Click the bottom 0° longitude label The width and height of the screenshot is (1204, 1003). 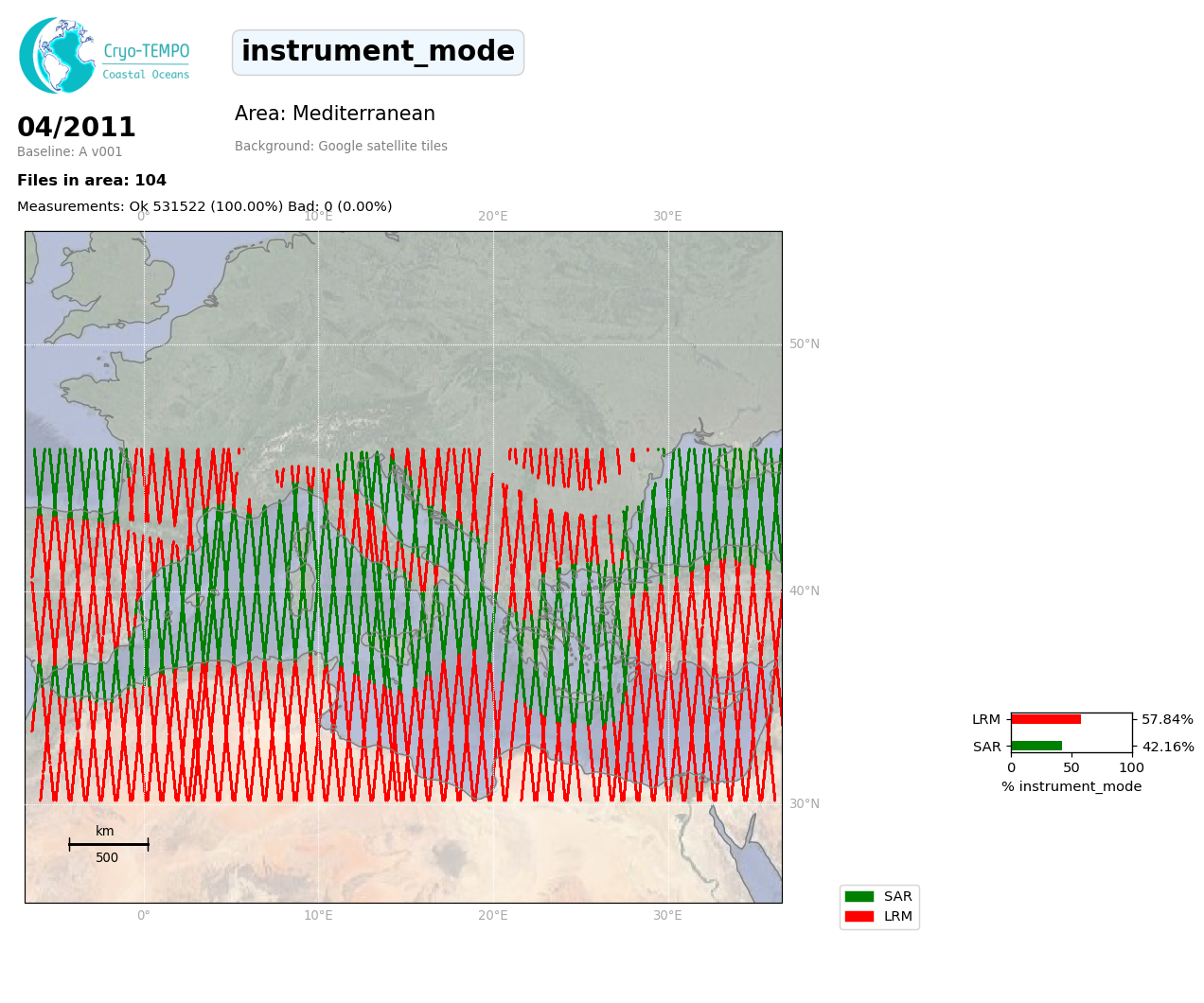pyautogui.click(x=144, y=916)
